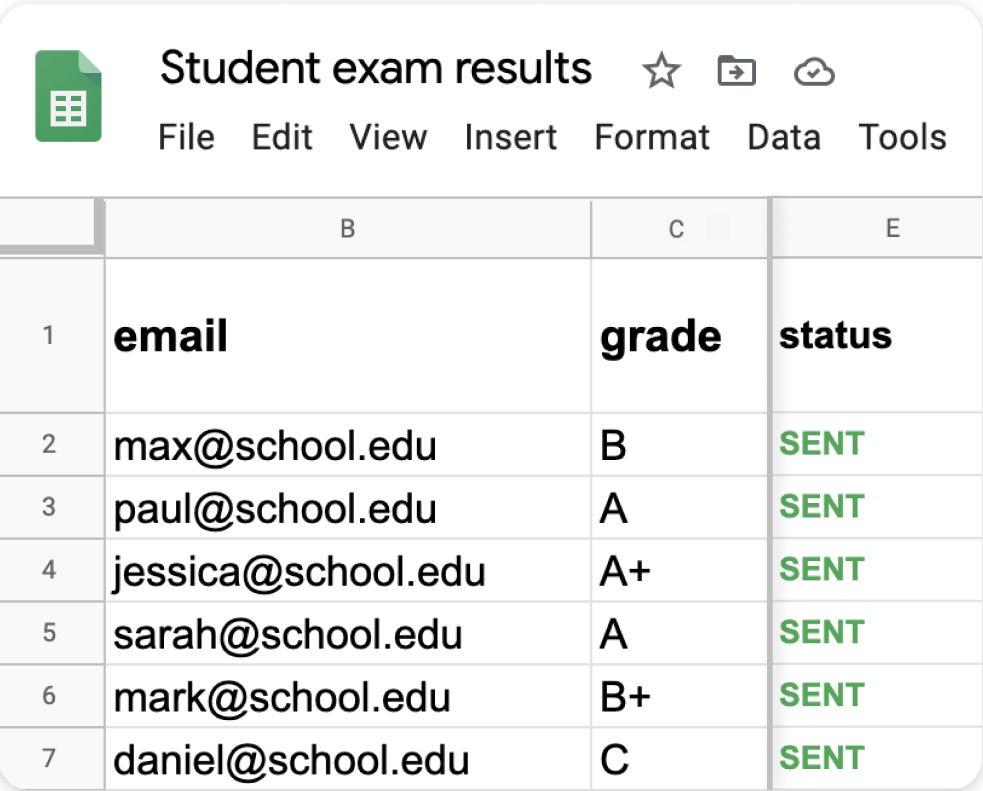
Task: Open the Format menu
Action: (651, 138)
